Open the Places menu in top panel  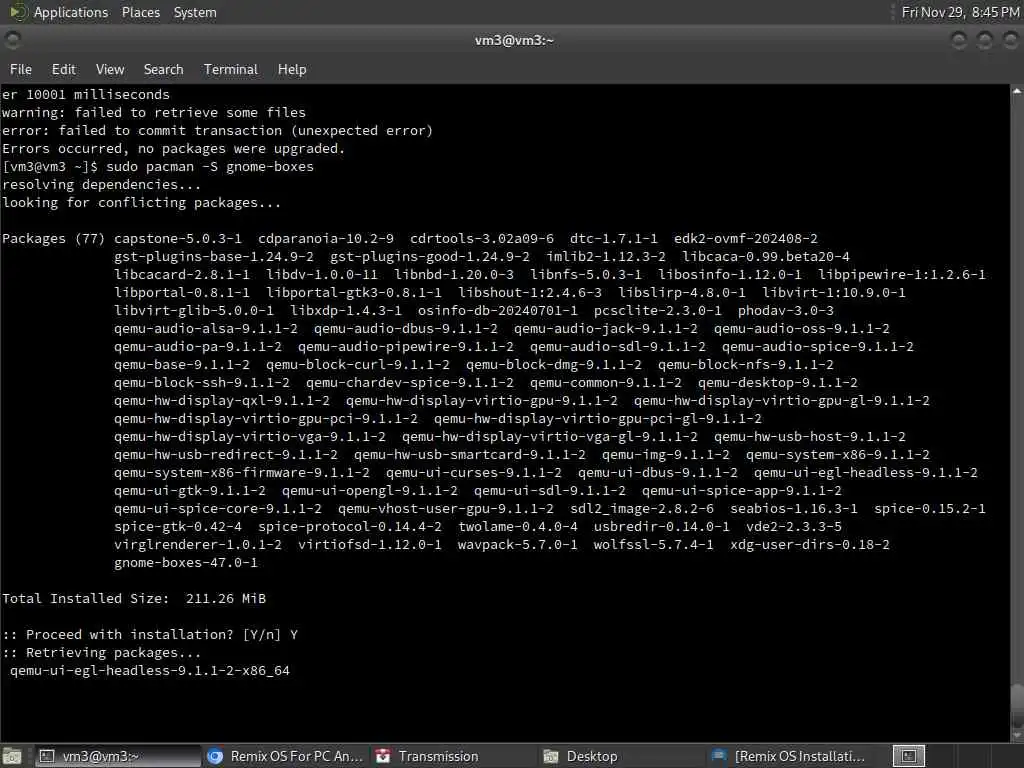[x=140, y=12]
